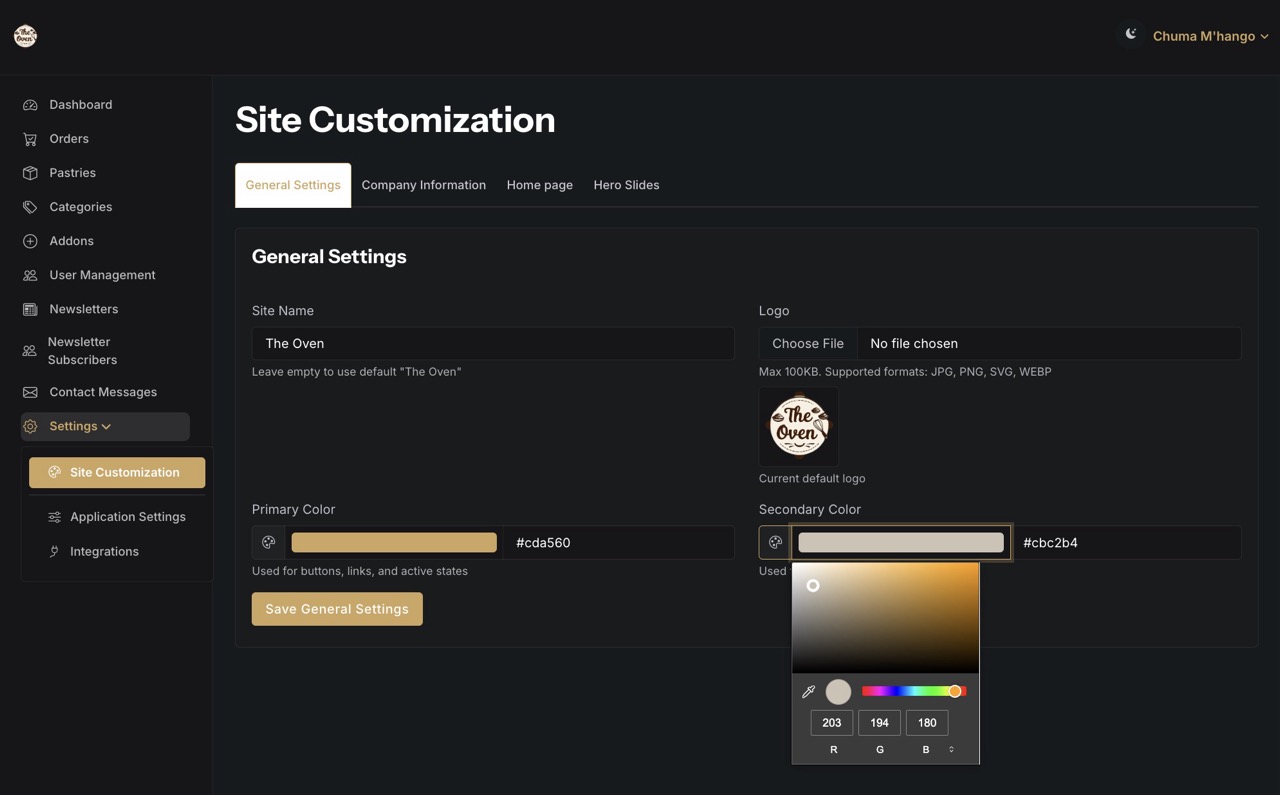The height and width of the screenshot is (795, 1280).
Task: Switch to the Company Information tab
Action: click(423, 185)
